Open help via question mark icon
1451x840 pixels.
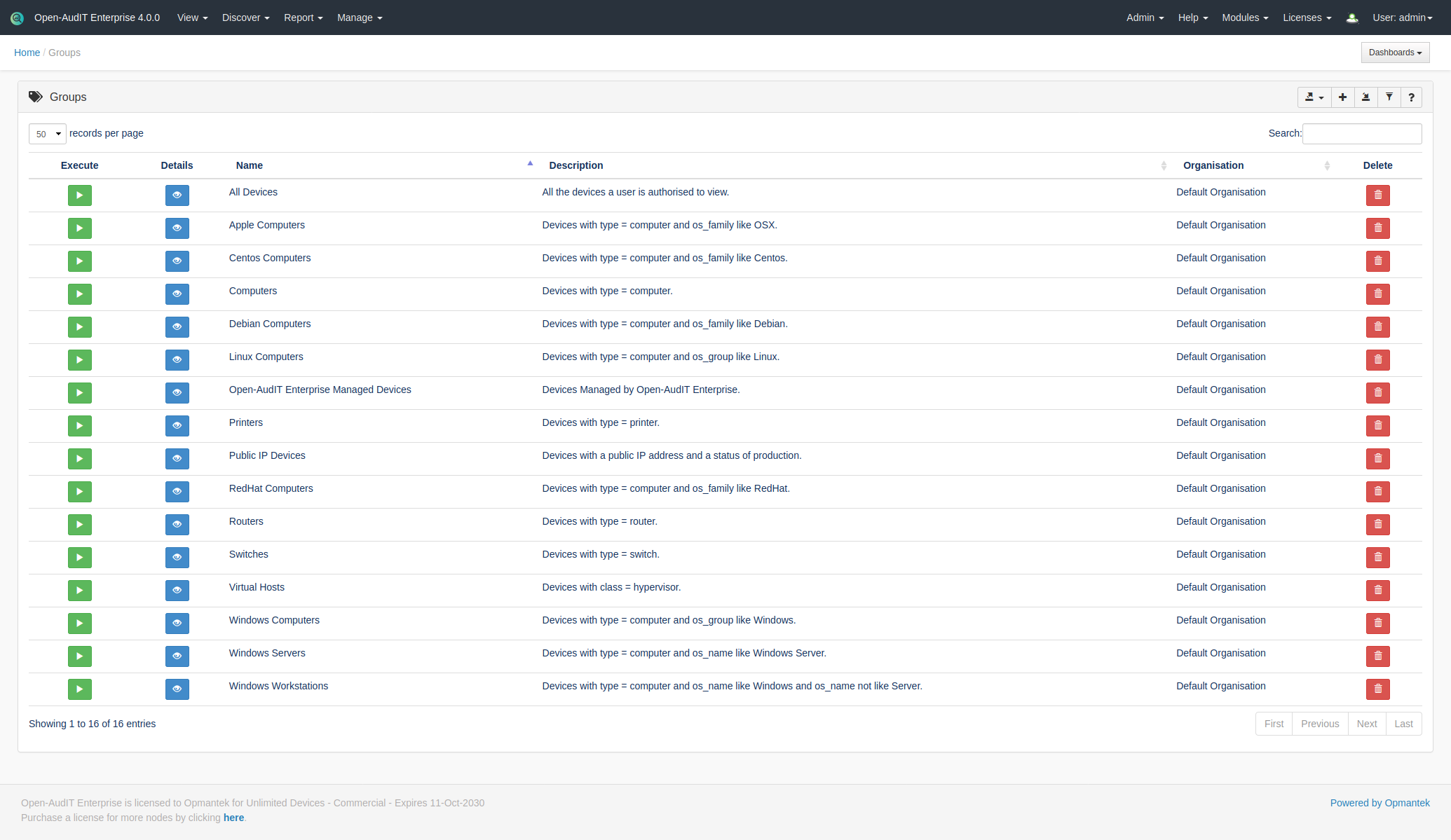pos(1411,97)
